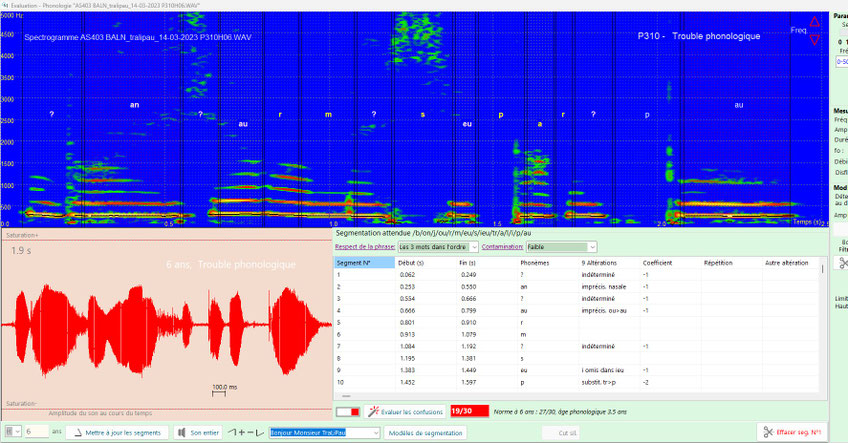
Task: Open the dropdown left of age field
Action: click(10, 432)
